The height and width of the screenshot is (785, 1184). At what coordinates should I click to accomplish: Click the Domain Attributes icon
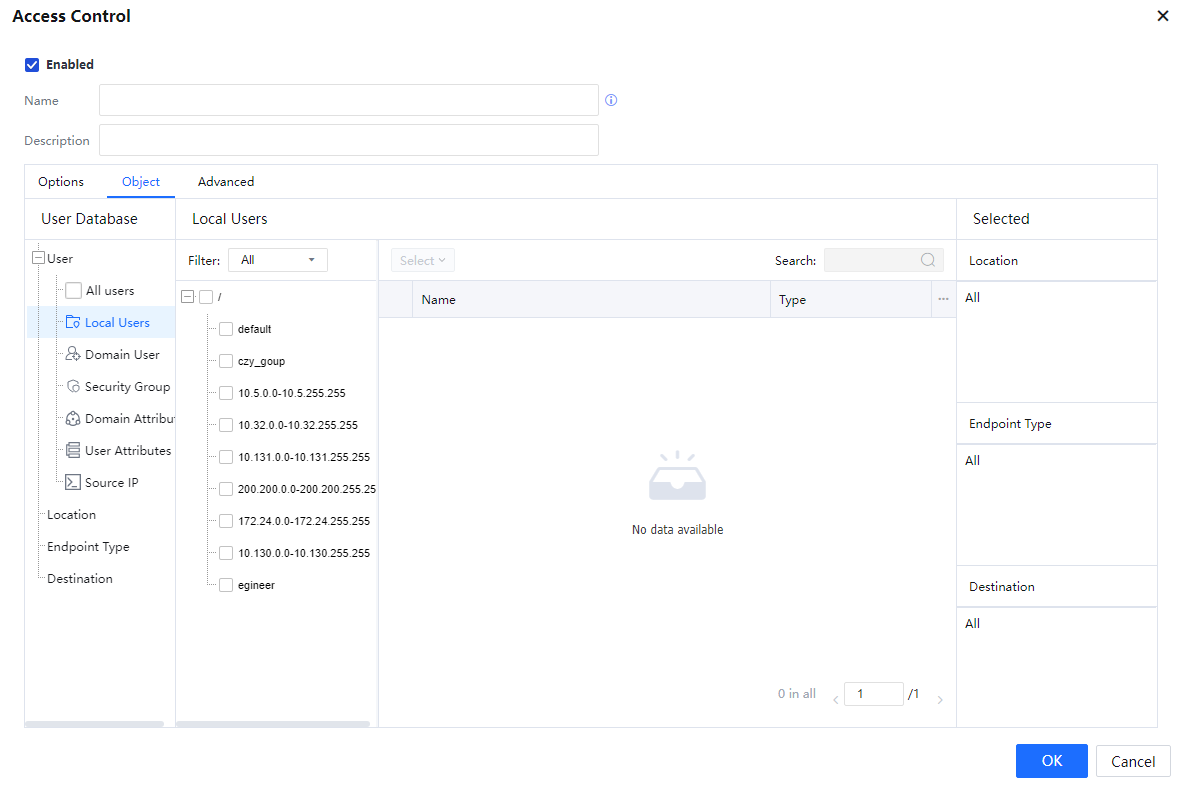click(73, 419)
